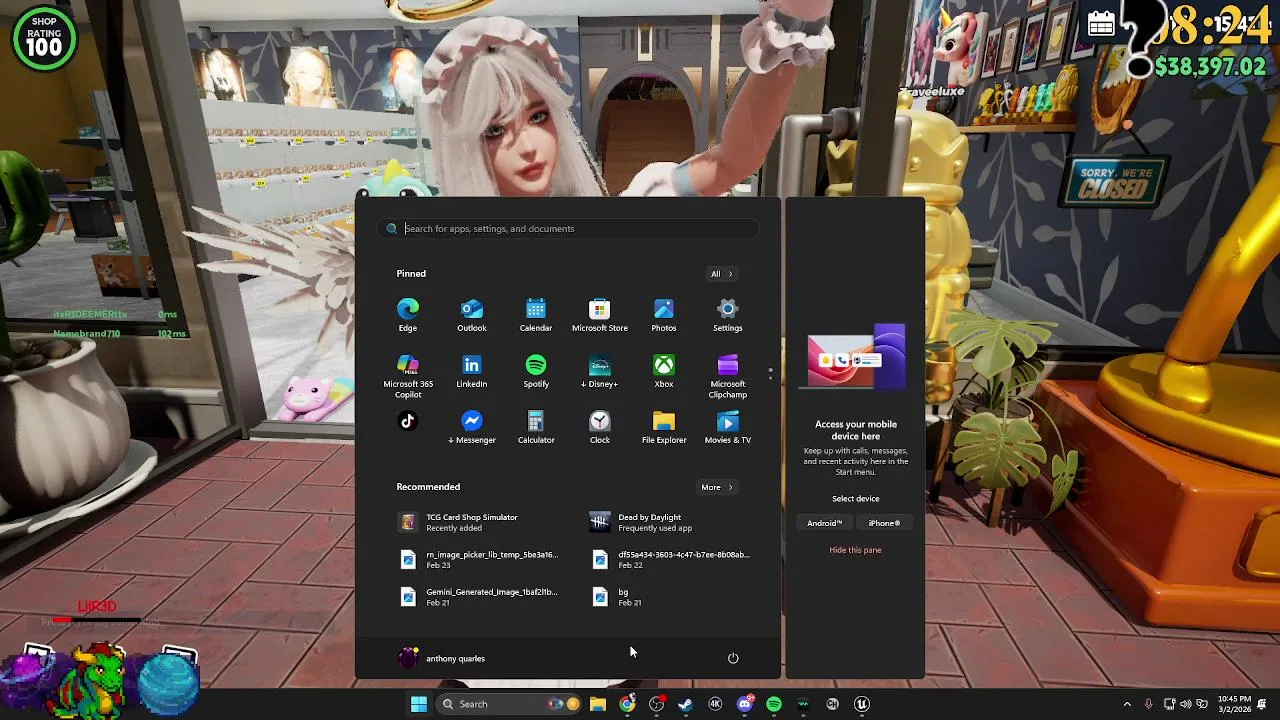The image size is (1280, 720).
Task: Click the microphone tray icon
Action: click(x=1148, y=704)
